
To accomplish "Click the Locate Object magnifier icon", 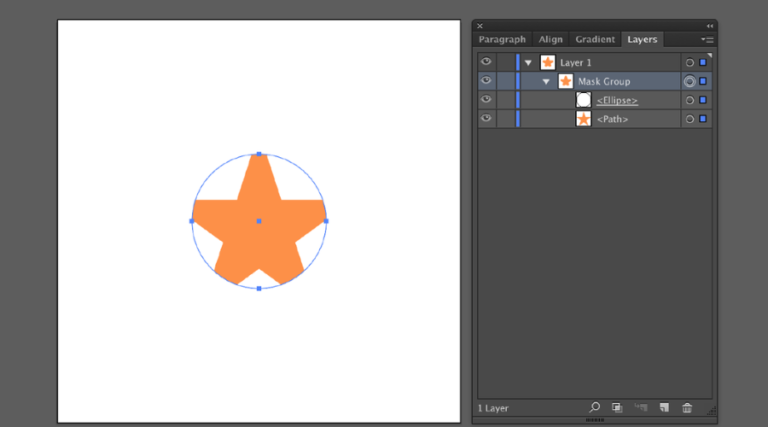I will 594,407.
